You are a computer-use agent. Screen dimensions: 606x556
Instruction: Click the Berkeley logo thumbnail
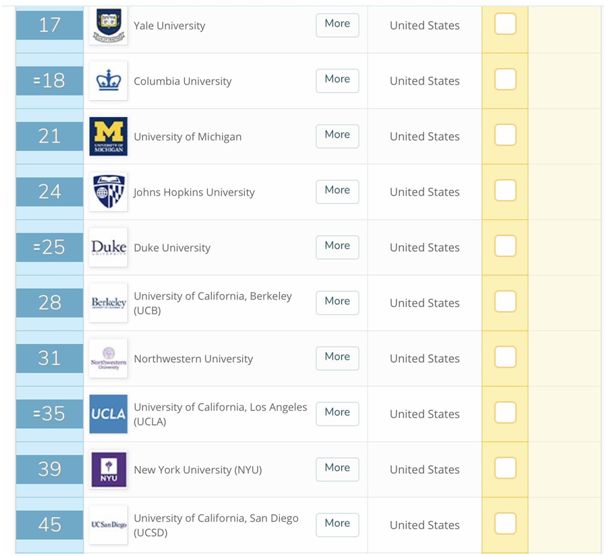(x=109, y=303)
